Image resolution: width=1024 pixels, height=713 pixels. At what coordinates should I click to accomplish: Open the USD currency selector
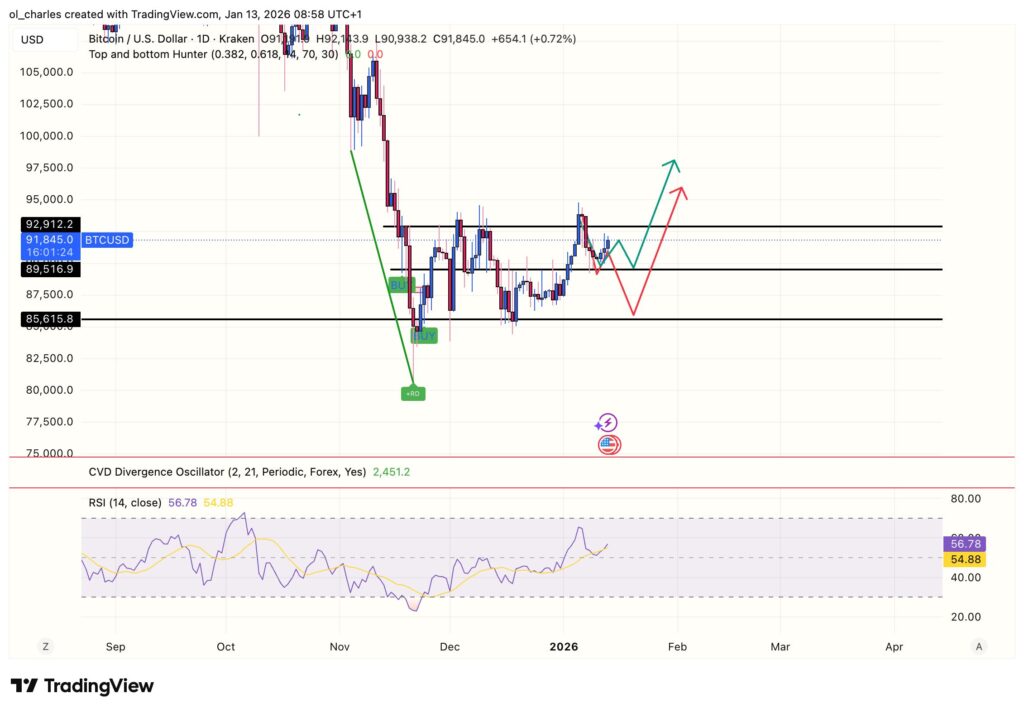[x=30, y=38]
